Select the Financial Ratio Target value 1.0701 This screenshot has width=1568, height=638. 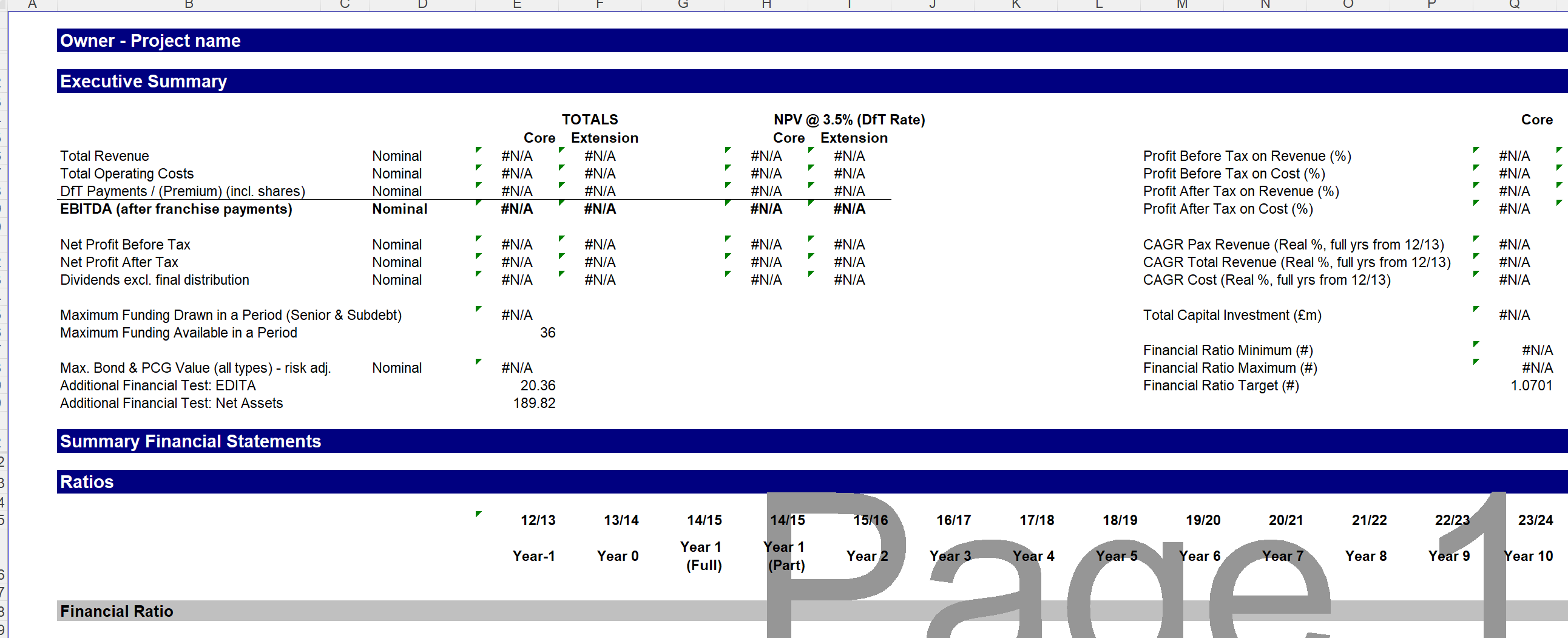pos(1530,385)
